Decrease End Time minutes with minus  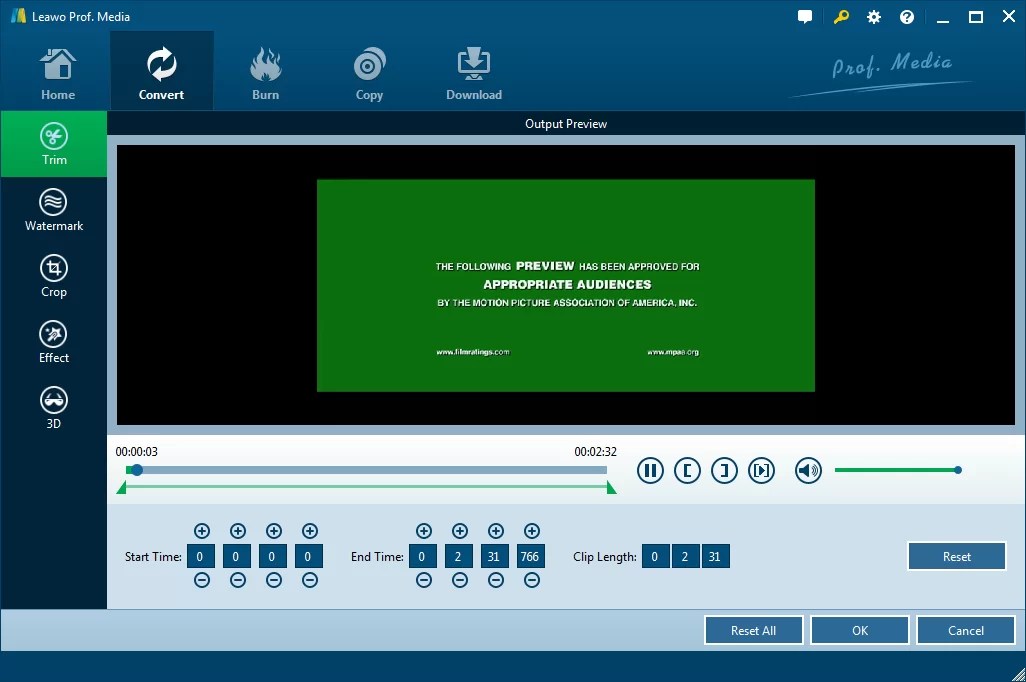point(459,580)
